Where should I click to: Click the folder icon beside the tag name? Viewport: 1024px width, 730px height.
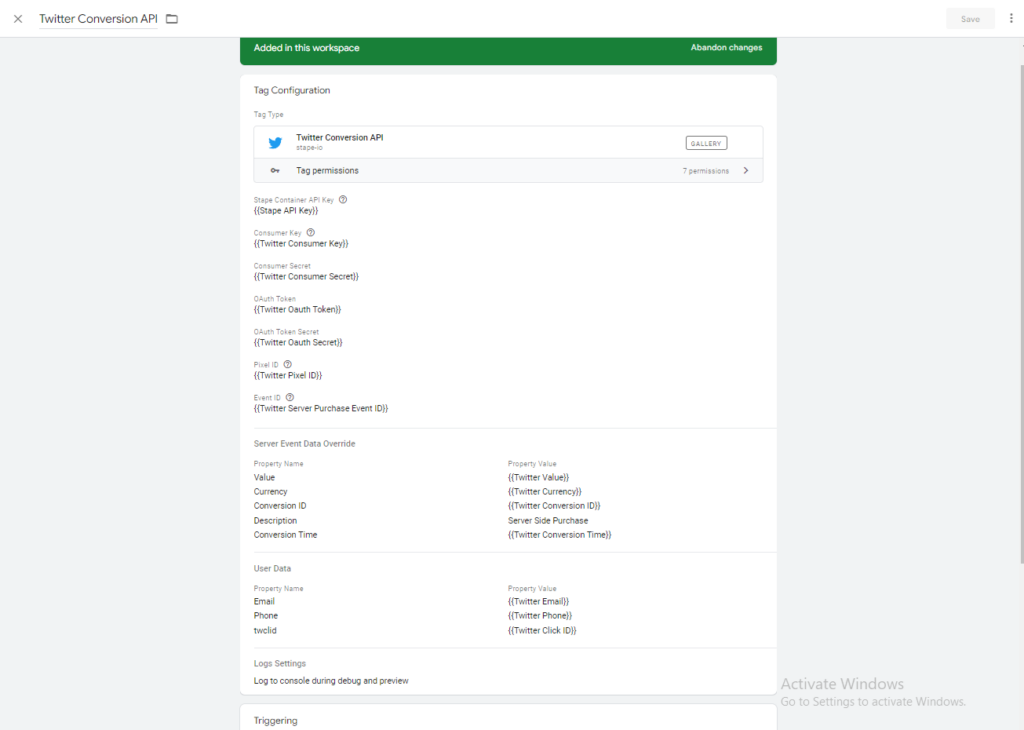coord(172,19)
